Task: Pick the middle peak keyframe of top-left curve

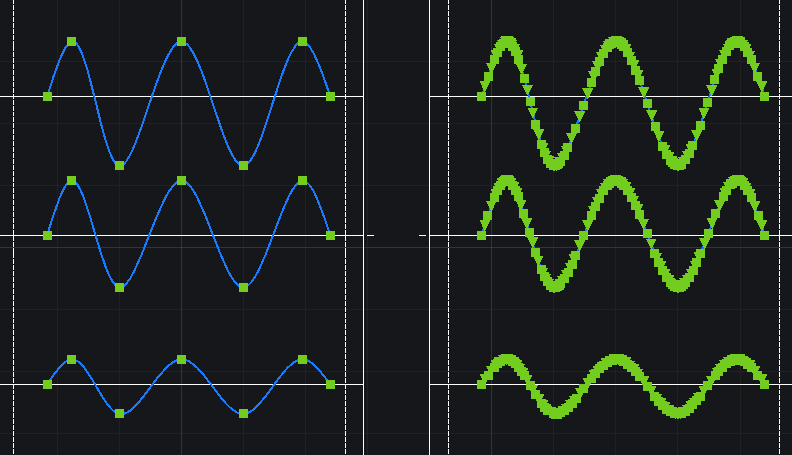Action: pos(181,42)
